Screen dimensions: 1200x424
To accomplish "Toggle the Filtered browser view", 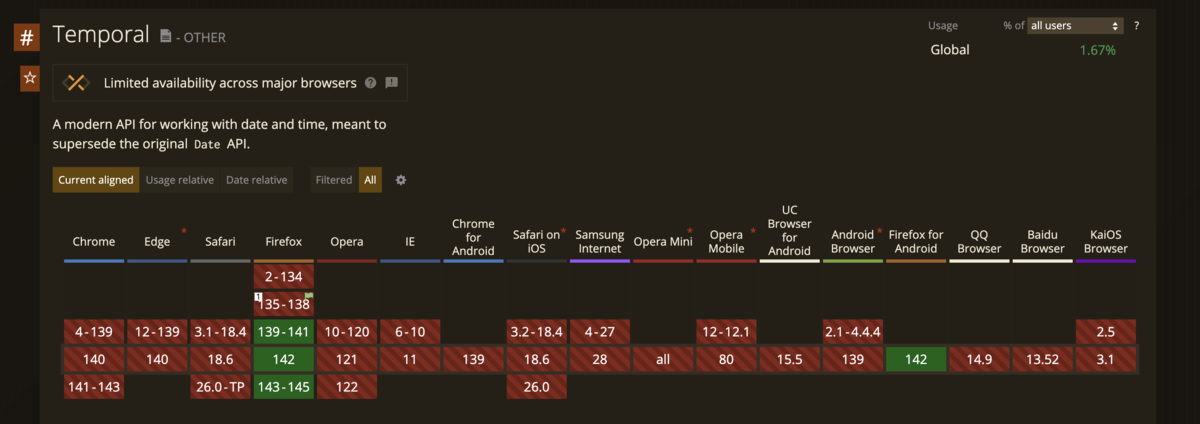I will (x=334, y=180).
